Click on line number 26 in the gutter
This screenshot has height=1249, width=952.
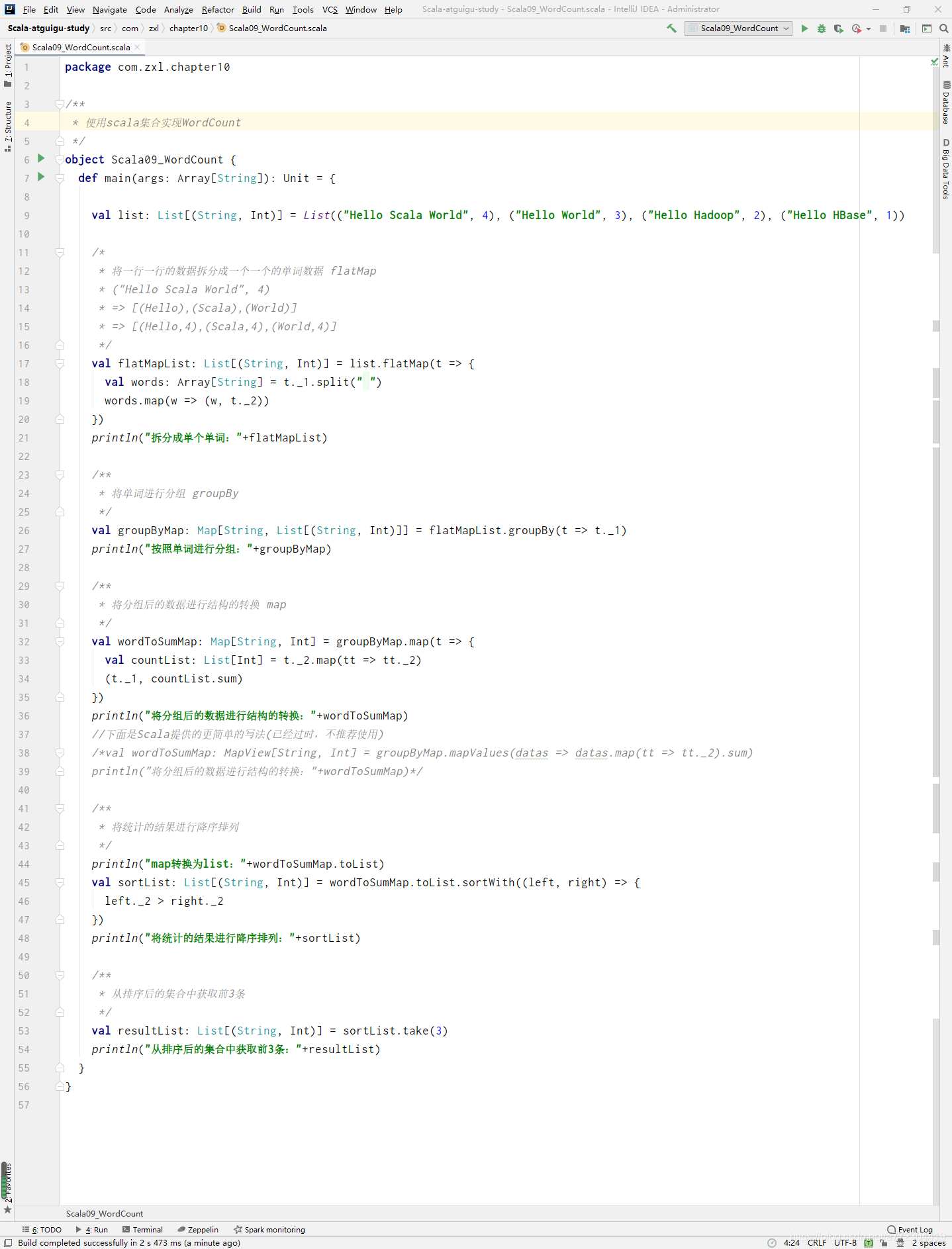(x=24, y=530)
